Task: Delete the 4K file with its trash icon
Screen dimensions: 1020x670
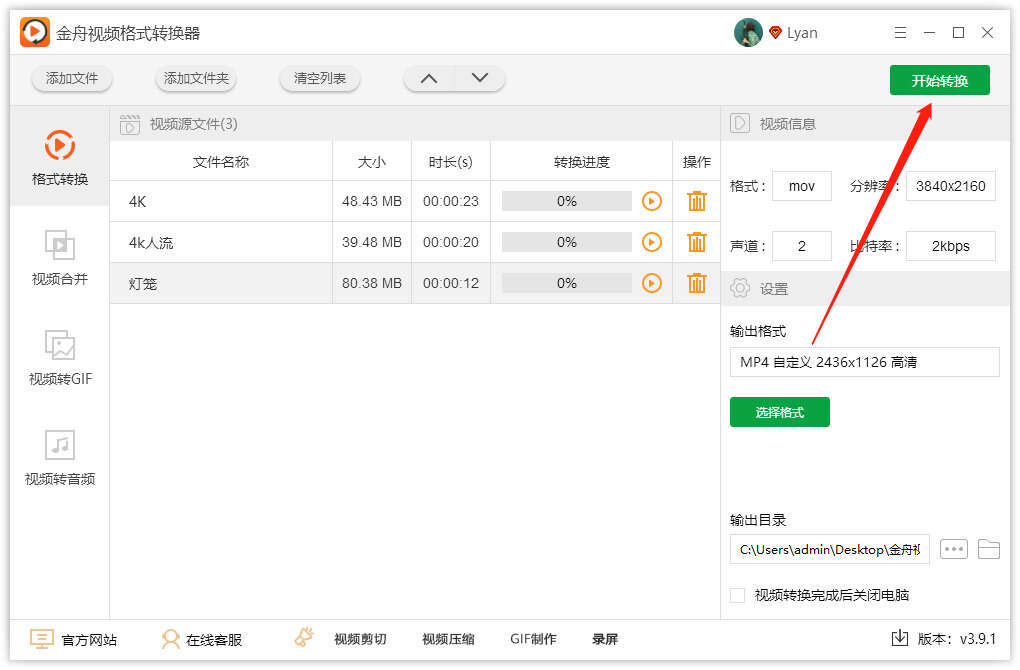Action: [x=697, y=201]
